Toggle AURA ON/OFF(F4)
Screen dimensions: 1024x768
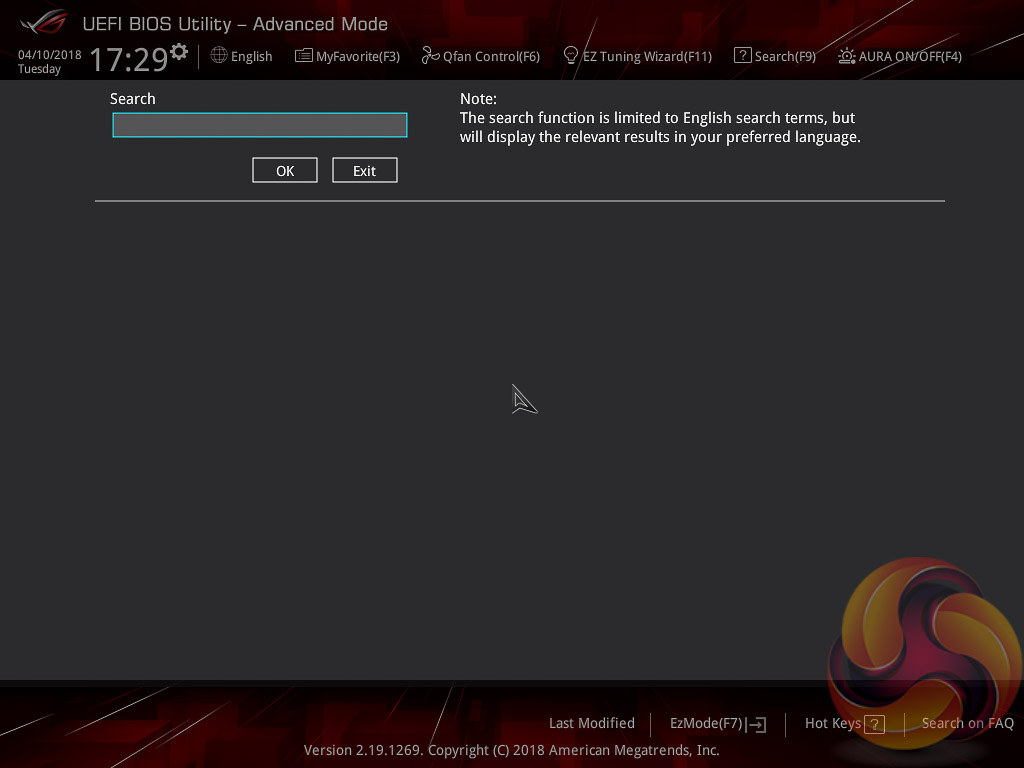coord(910,57)
